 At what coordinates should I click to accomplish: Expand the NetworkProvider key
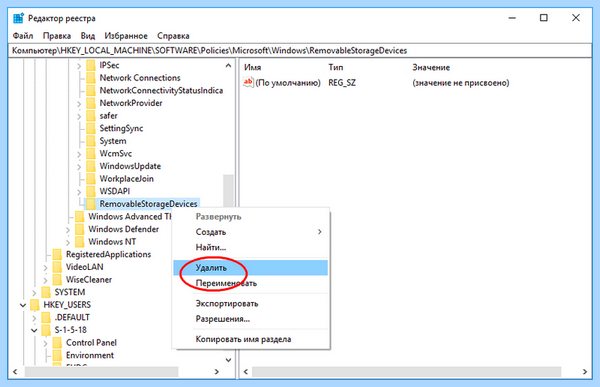tap(79, 104)
